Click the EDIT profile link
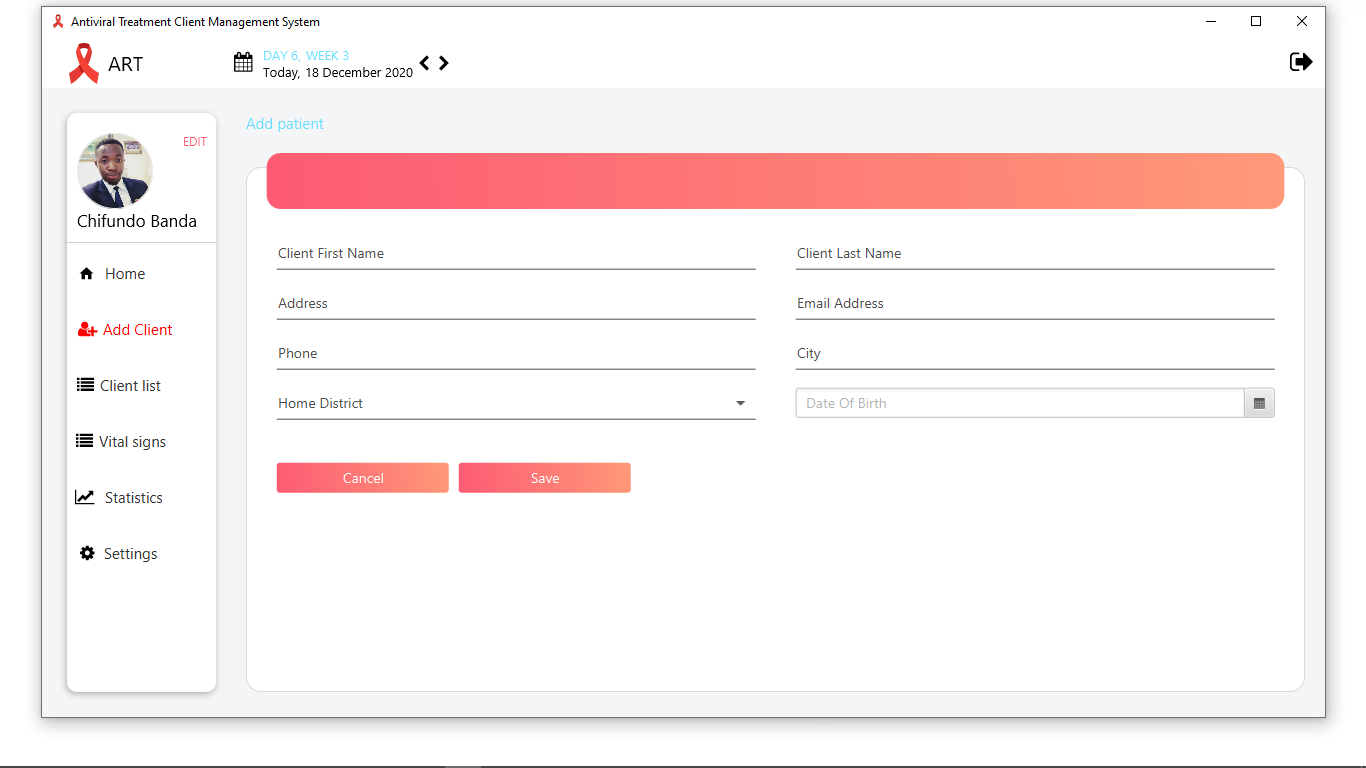Screen dimensions: 1366x768 (x=194, y=141)
